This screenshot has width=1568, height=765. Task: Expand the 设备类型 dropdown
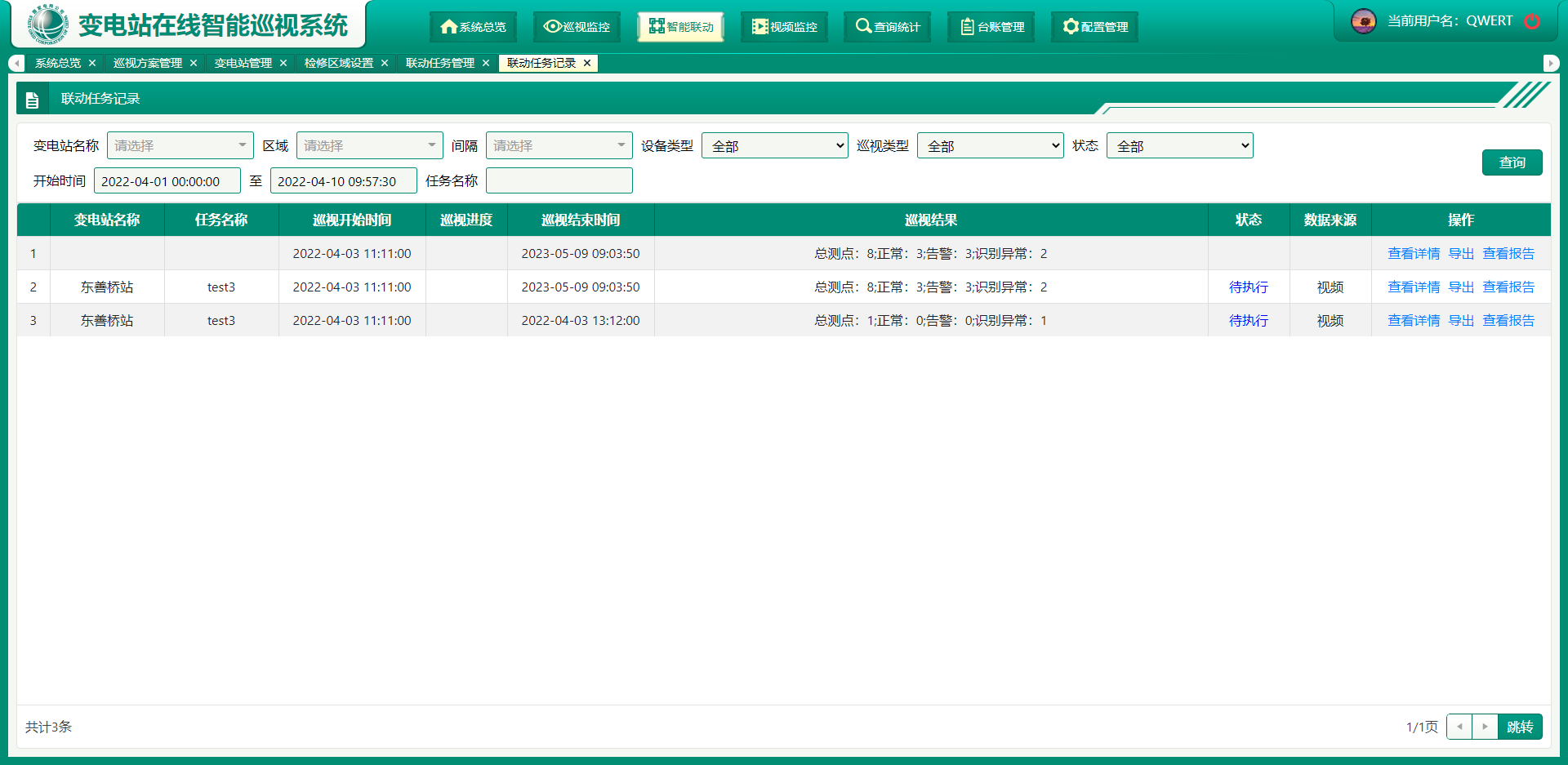(774, 146)
